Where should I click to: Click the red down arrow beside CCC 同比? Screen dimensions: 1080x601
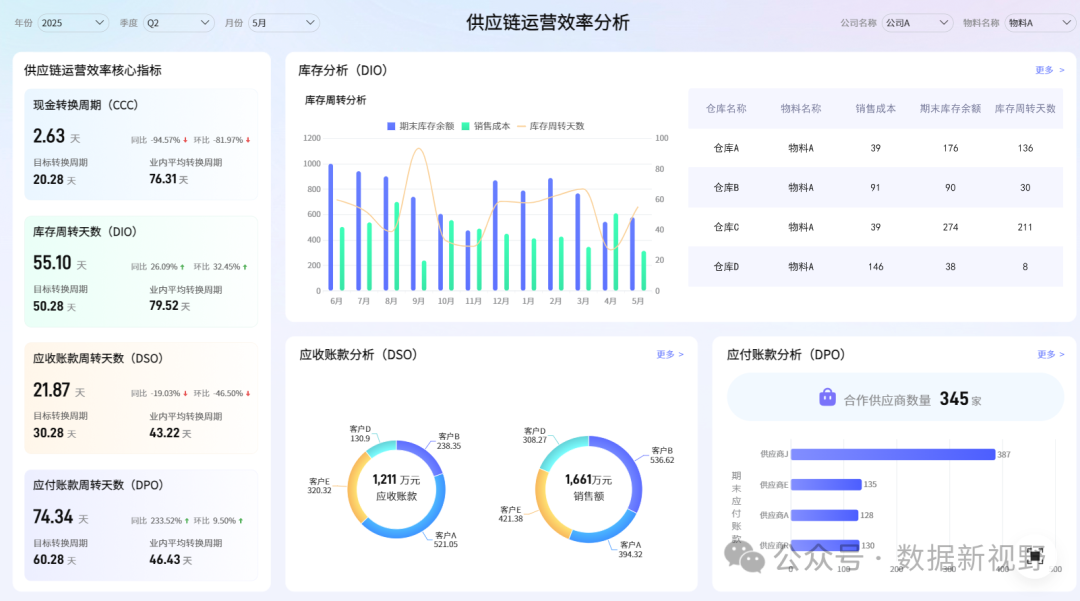tap(185, 140)
